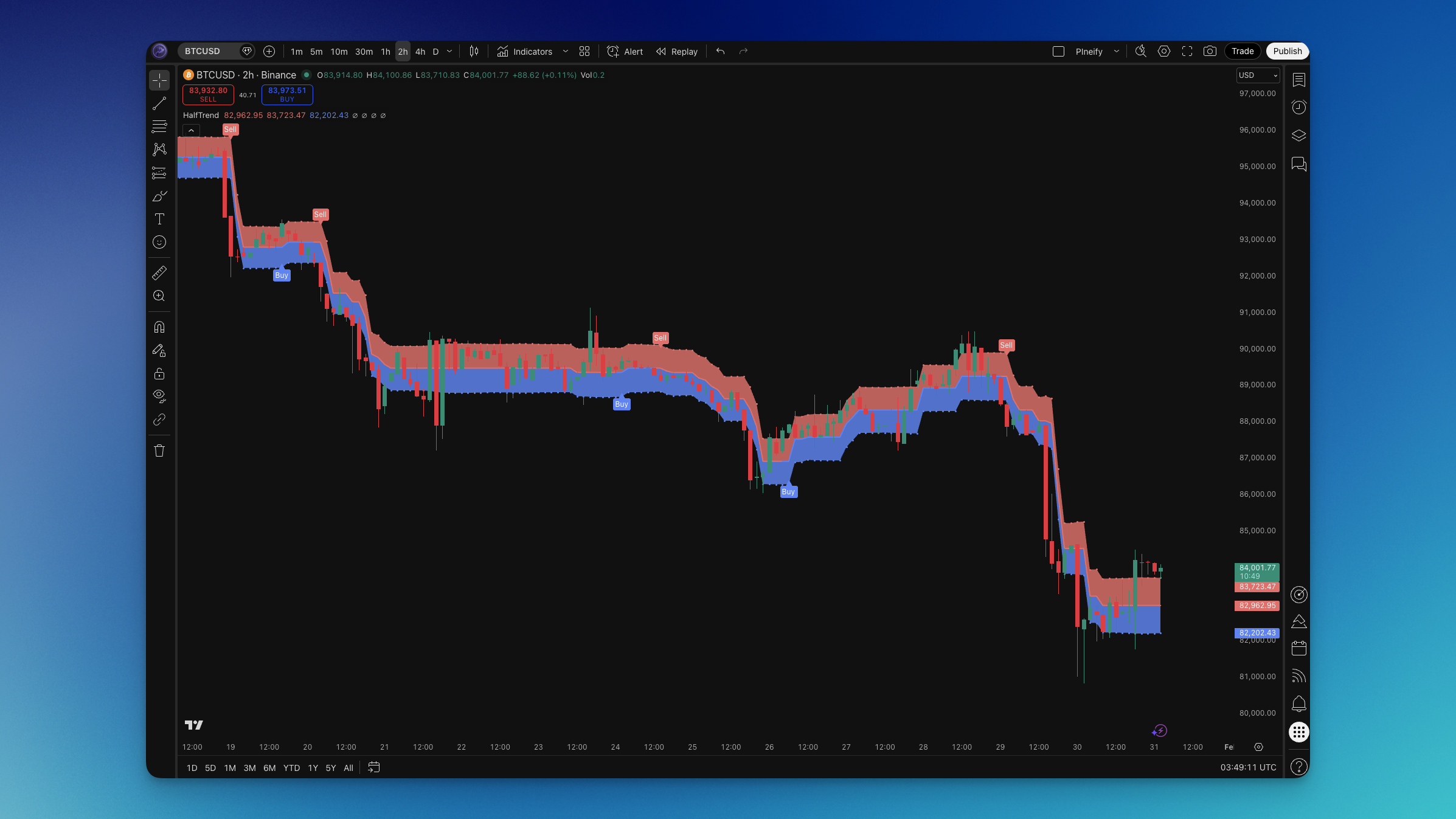Select the 1Y date range tab
Viewport: 1456px width, 819px height.
313,767
